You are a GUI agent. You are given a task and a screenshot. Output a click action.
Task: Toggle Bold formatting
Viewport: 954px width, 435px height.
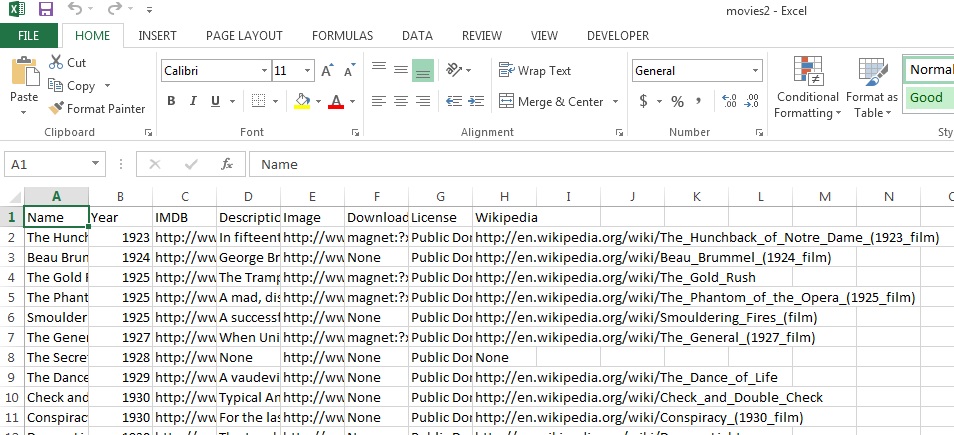coord(171,101)
